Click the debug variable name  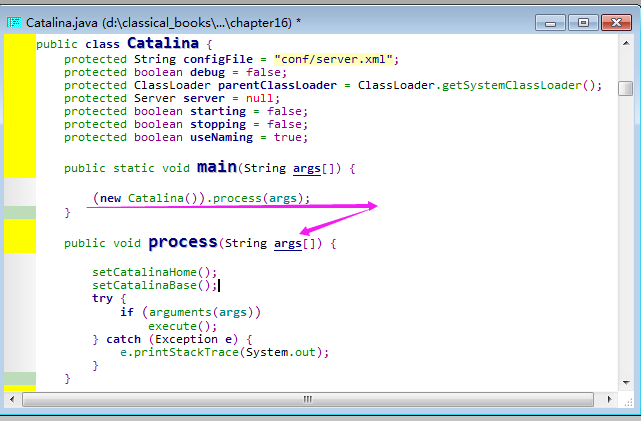(207, 72)
